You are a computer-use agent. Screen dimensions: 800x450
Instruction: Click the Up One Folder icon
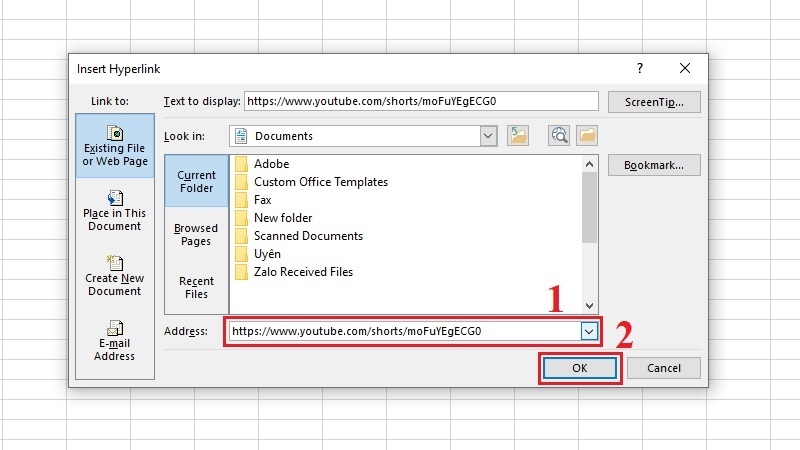tap(518, 136)
